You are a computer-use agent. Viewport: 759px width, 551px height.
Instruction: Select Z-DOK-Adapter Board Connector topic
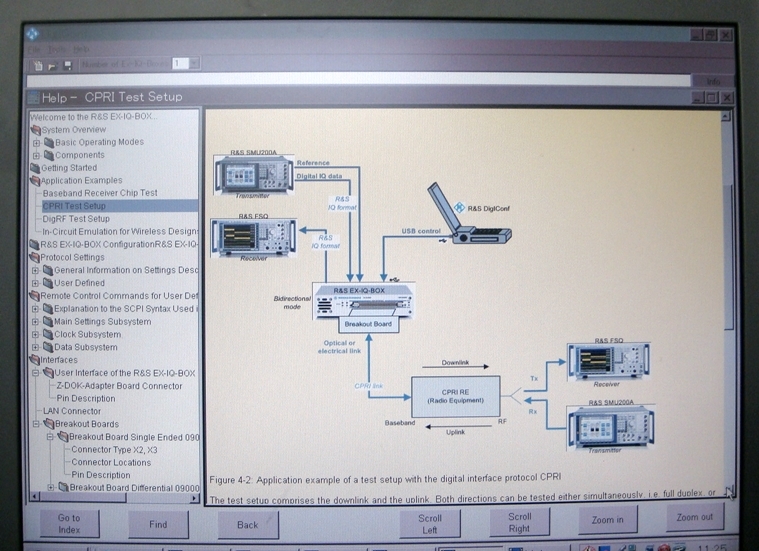tap(120, 386)
